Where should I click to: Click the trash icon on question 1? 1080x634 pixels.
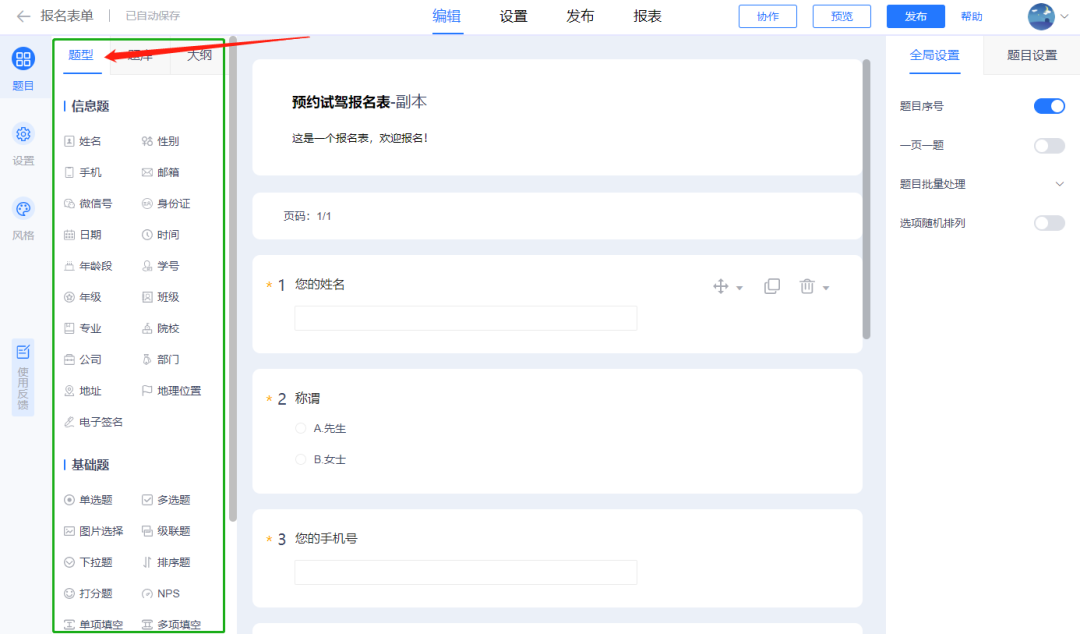(x=807, y=286)
